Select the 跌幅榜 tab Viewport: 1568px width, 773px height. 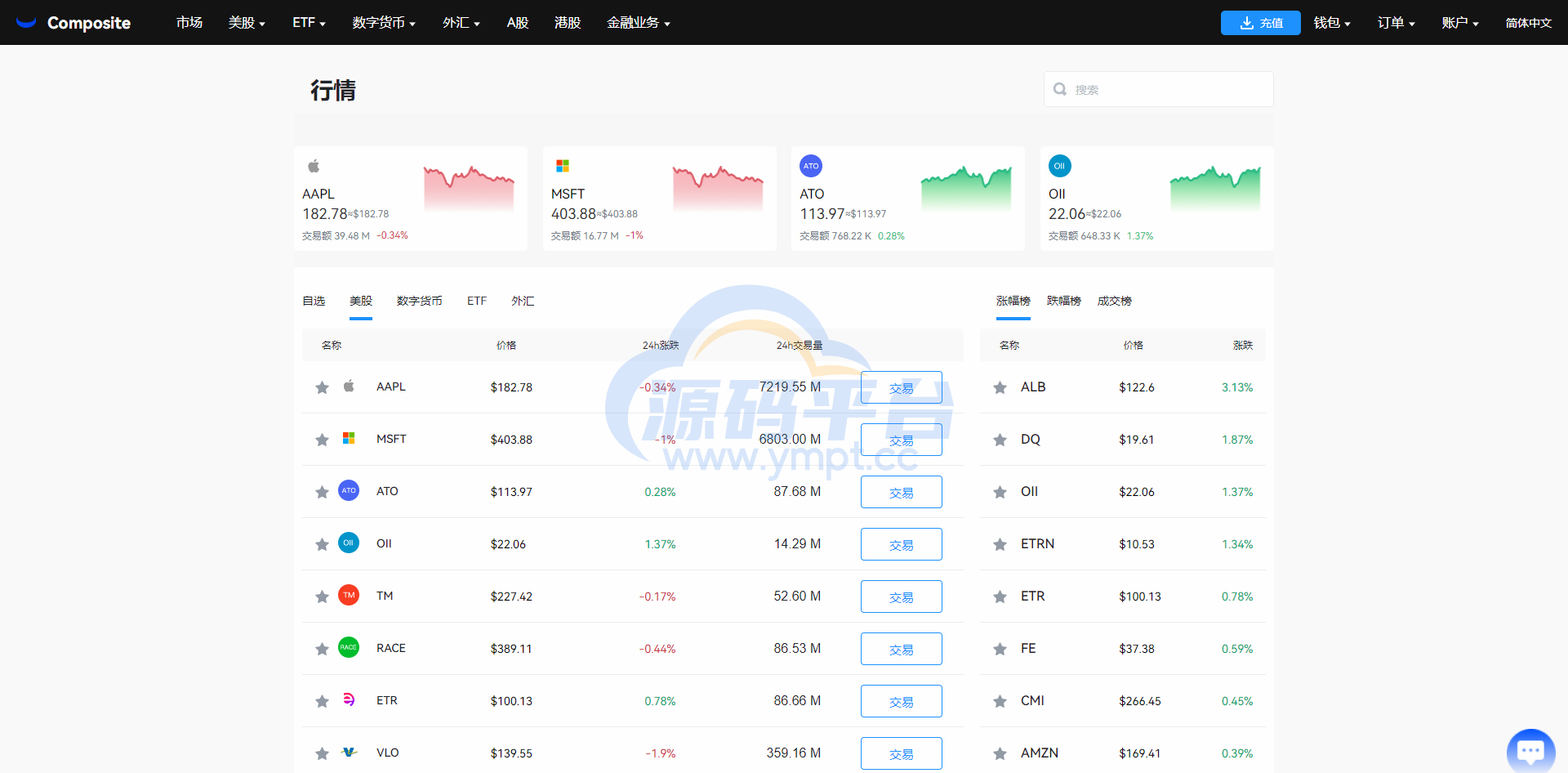[x=1064, y=301]
